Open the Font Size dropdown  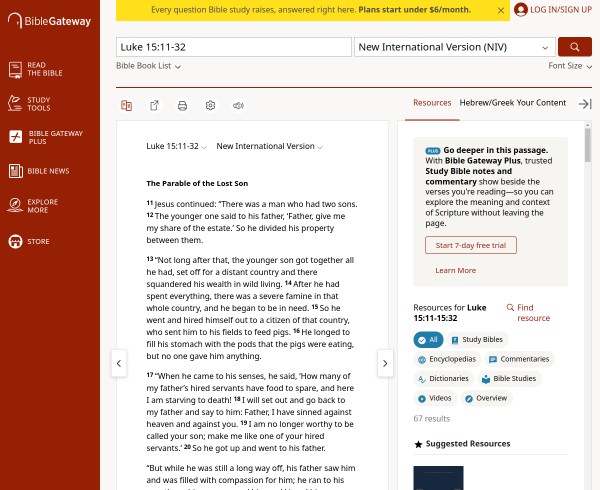click(x=570, y=66)
